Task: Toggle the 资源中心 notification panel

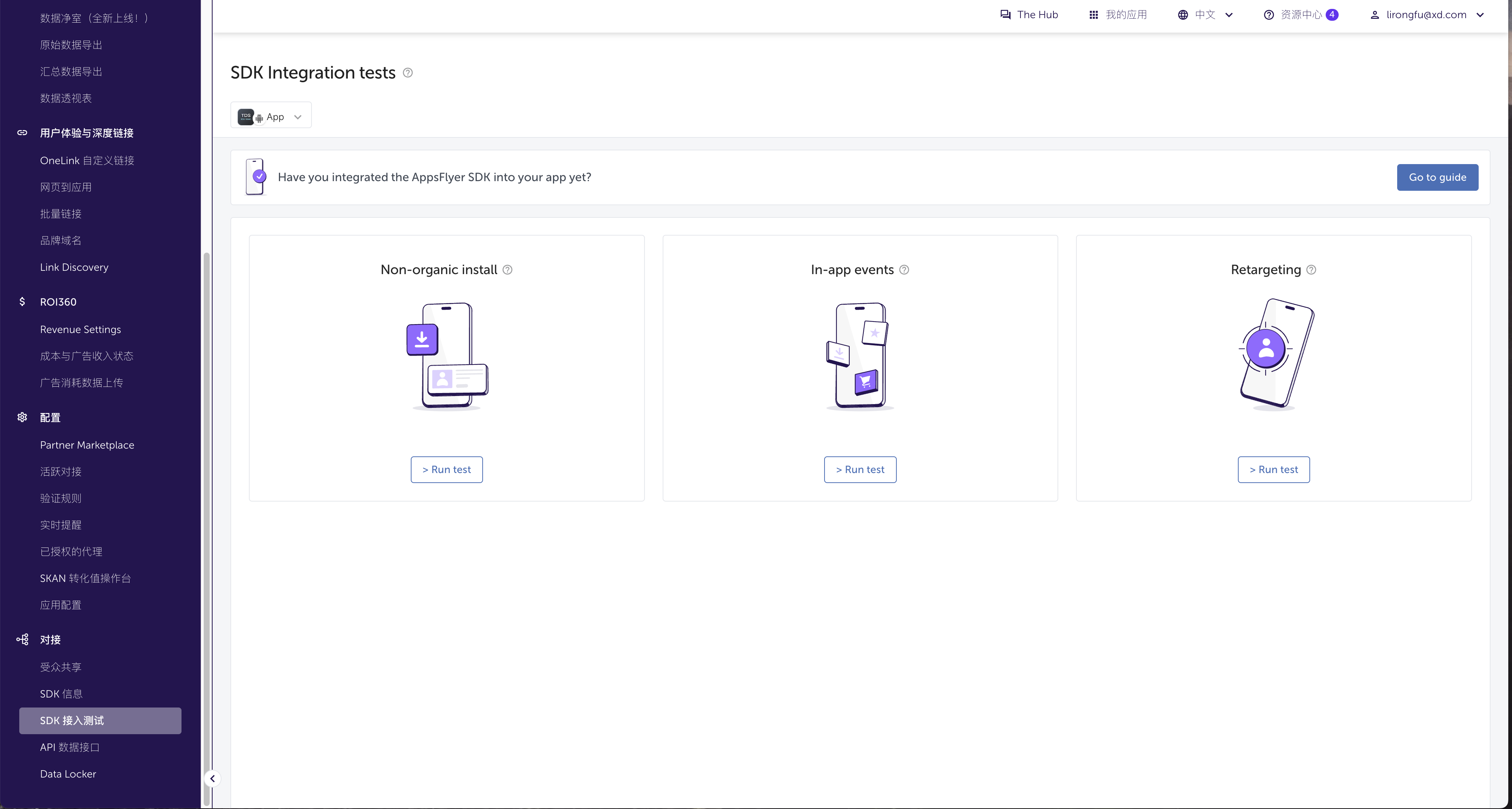Action: 1301,14
